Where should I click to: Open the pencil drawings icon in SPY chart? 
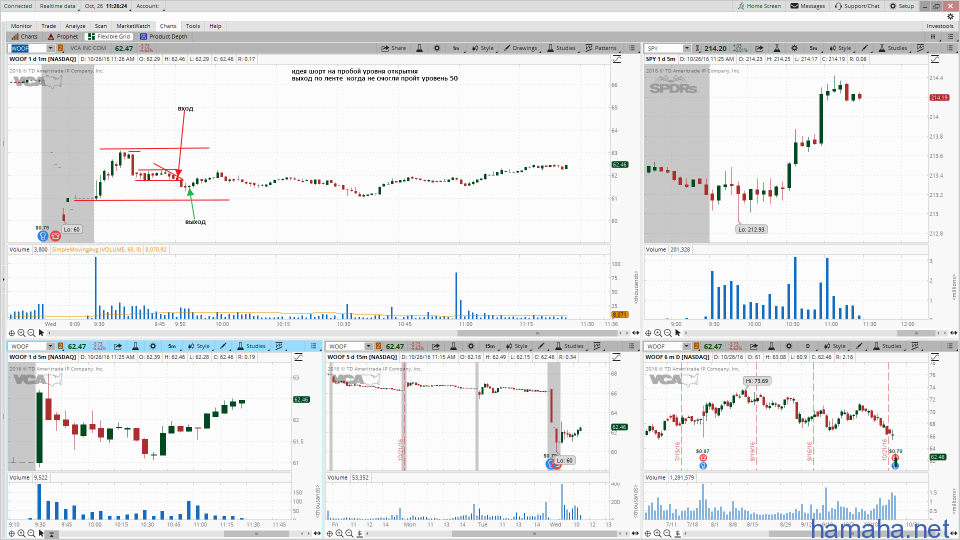tap(864, 48)
